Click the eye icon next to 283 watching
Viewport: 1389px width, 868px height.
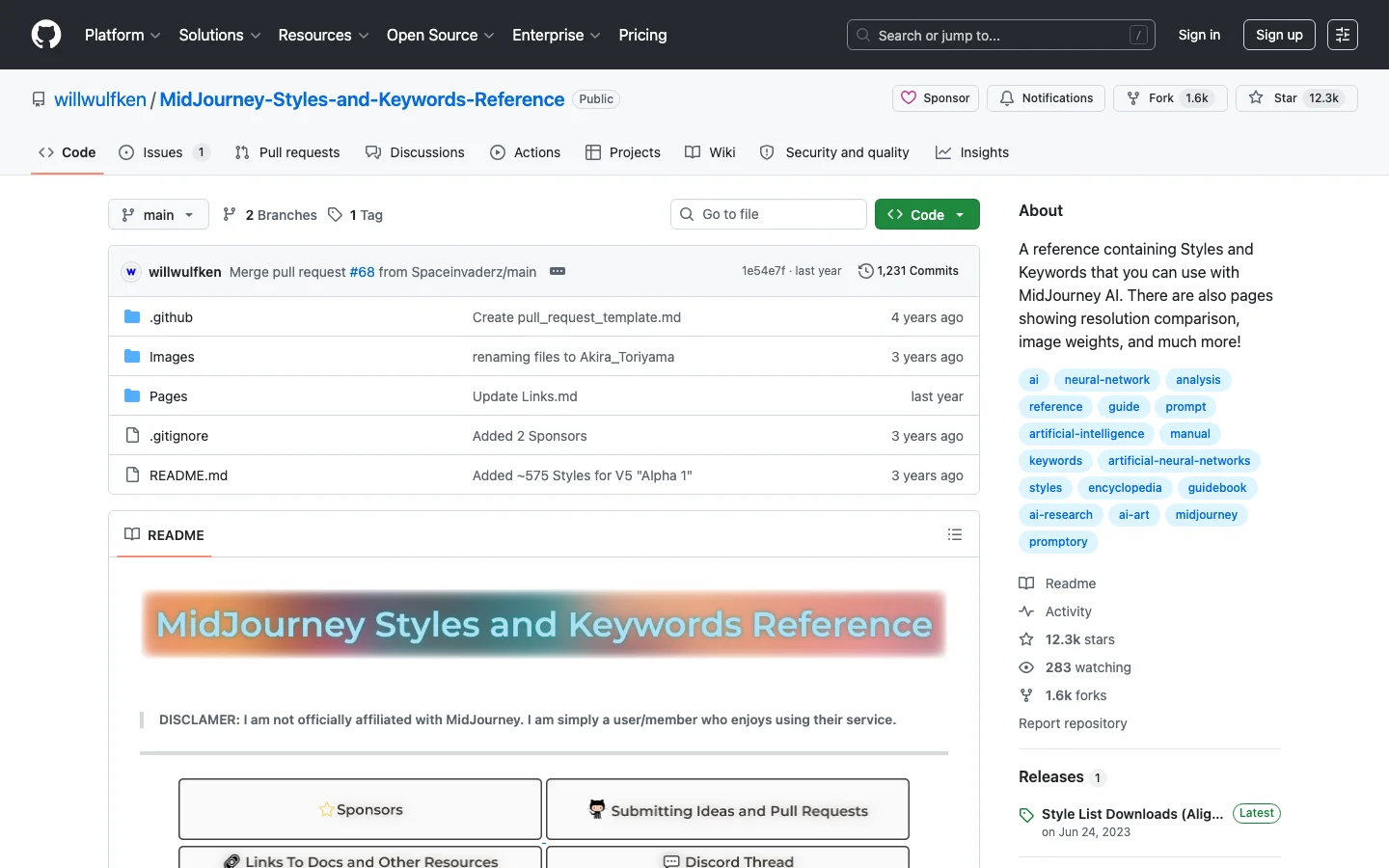1026,667
